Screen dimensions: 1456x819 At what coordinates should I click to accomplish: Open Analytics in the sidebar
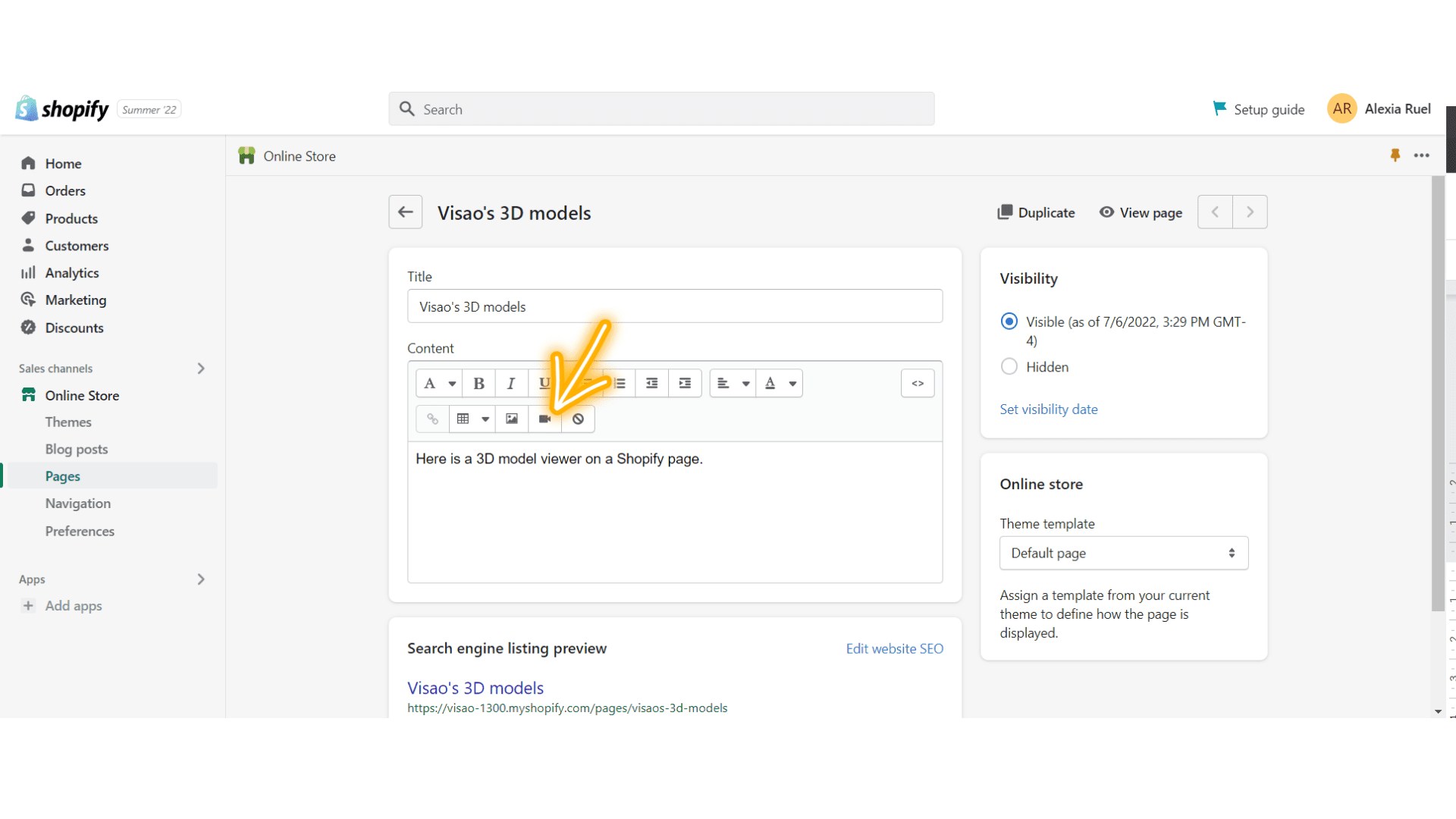[x=72, y=273]
